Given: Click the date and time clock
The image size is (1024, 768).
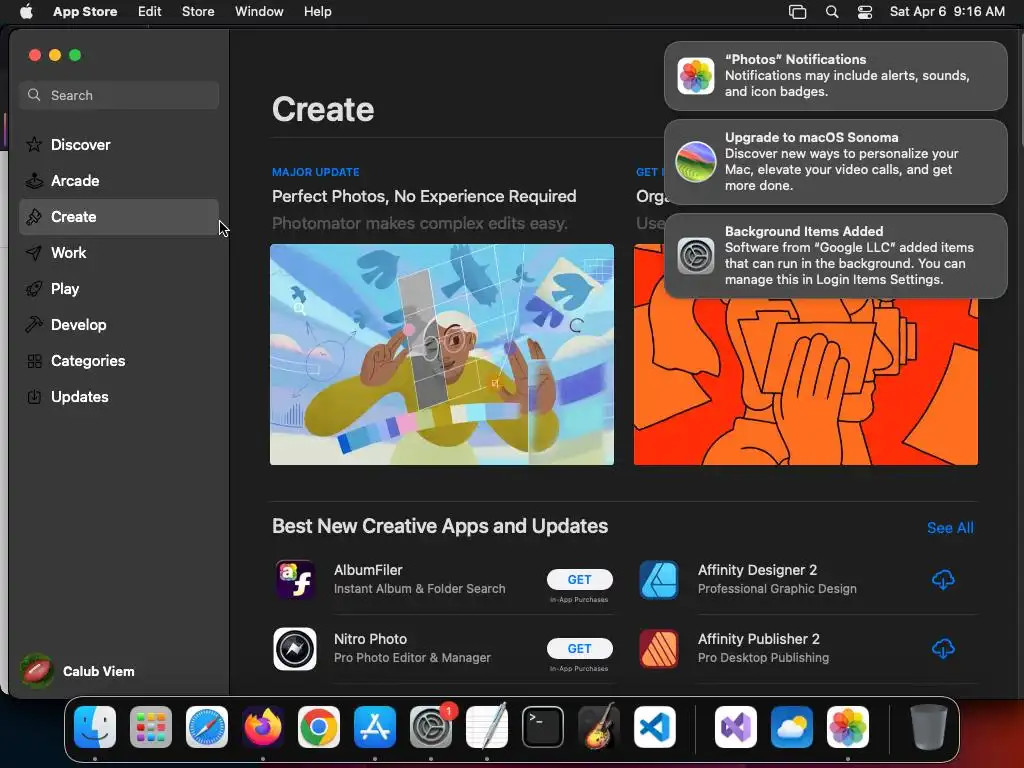Looking at the screenshot, I should [x=947, y=12].
